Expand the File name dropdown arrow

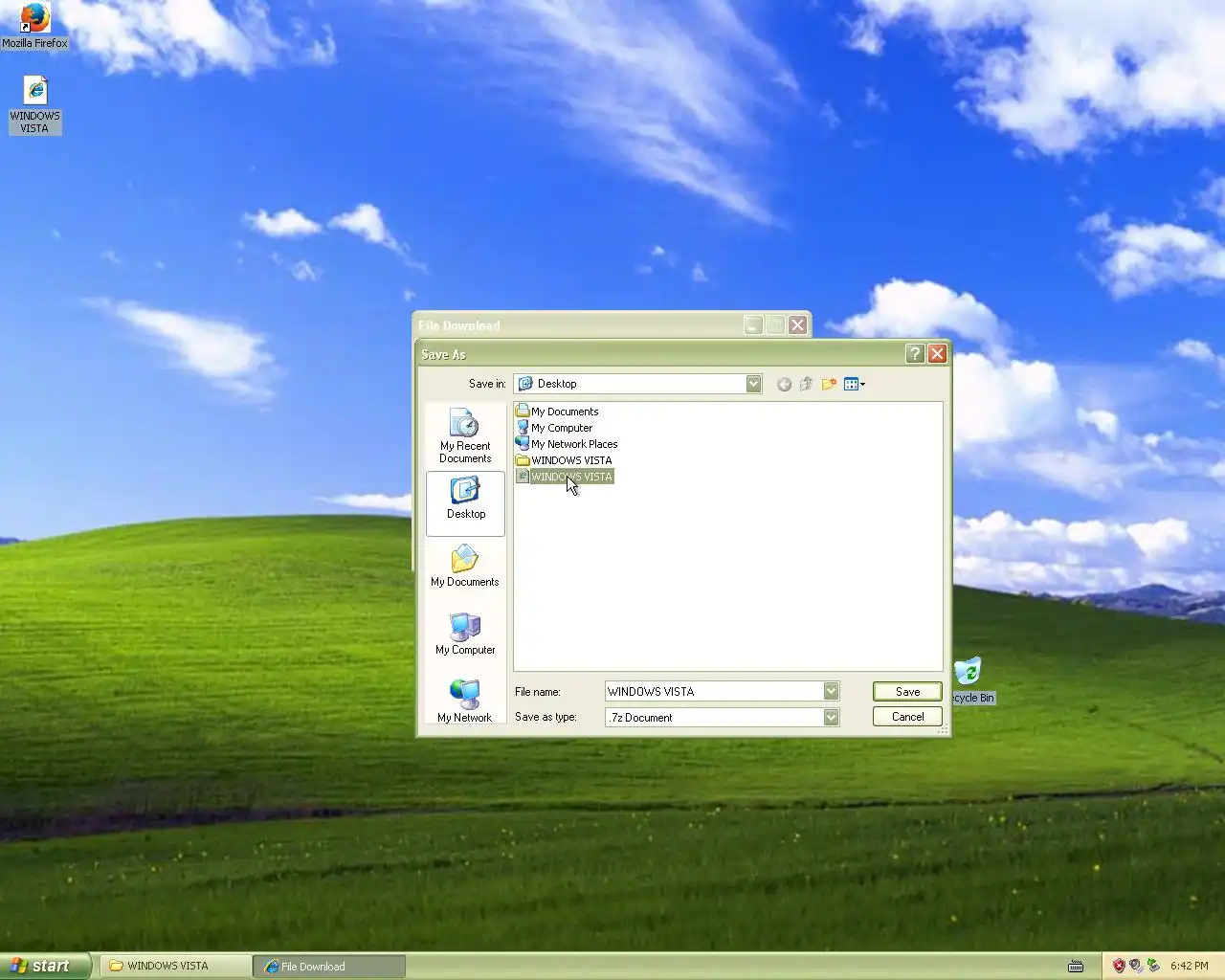pyautogui.click(x=831, y=691)
